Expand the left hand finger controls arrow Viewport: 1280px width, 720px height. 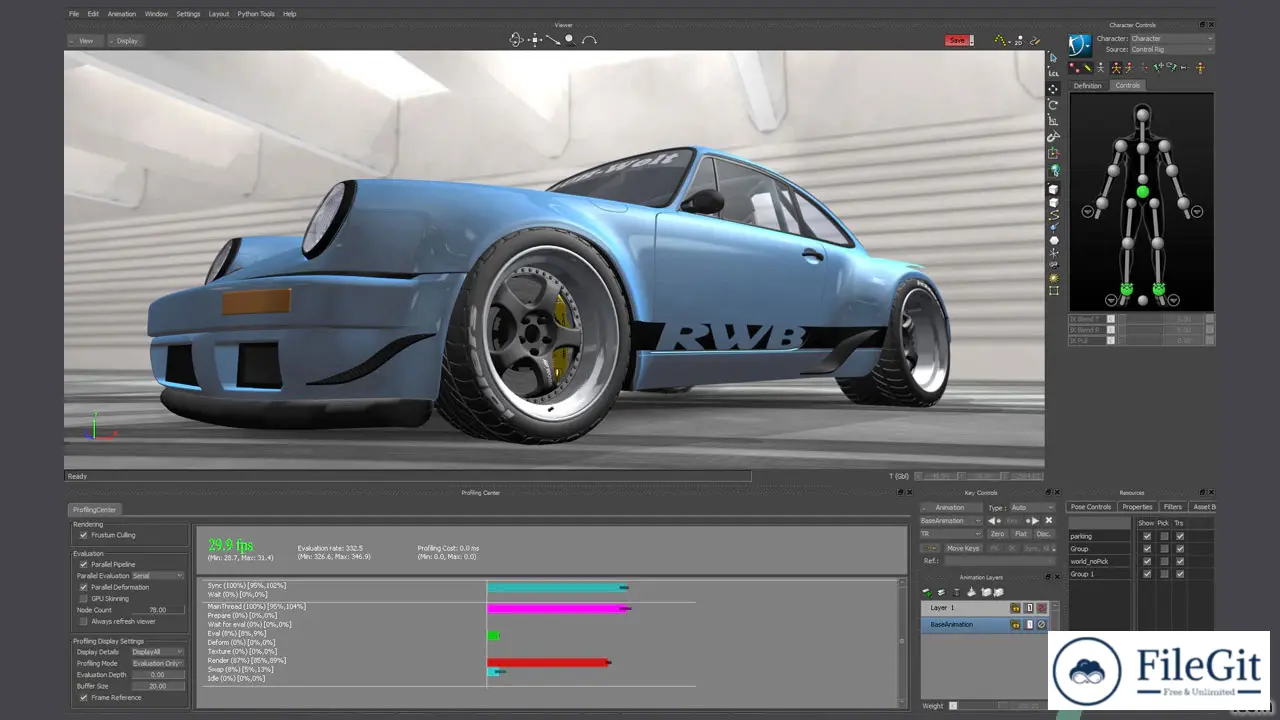[x=1087, y=211]
